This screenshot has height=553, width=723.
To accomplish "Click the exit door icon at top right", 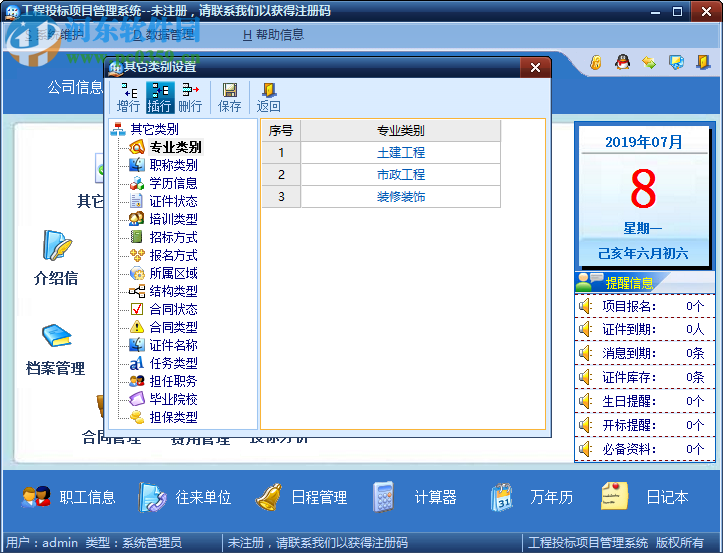I will click(x=703, y=62).
